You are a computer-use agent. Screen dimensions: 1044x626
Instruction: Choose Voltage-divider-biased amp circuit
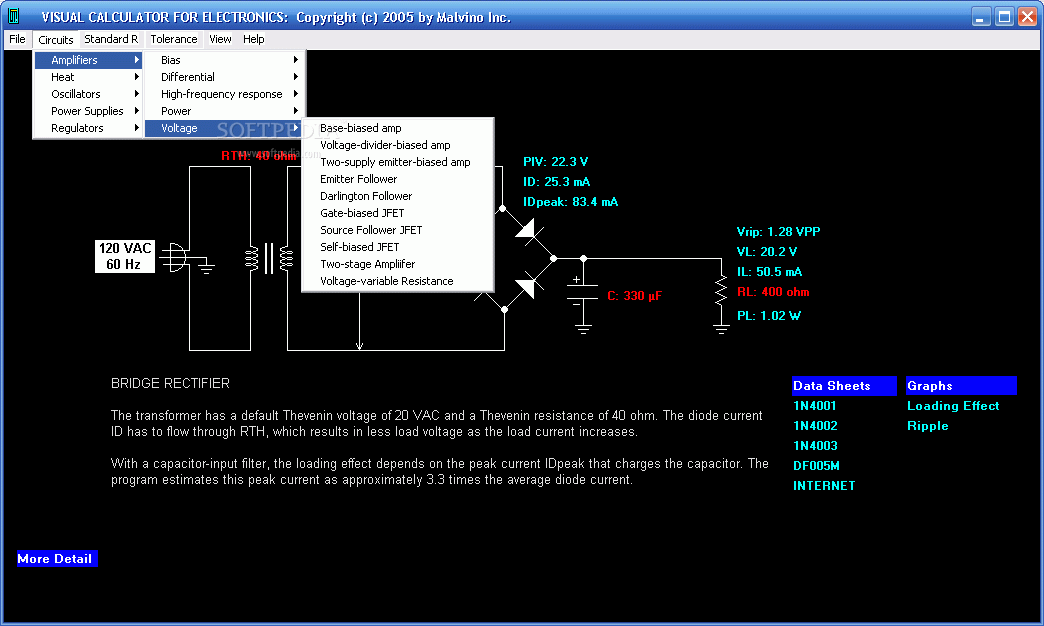point(397,145)
